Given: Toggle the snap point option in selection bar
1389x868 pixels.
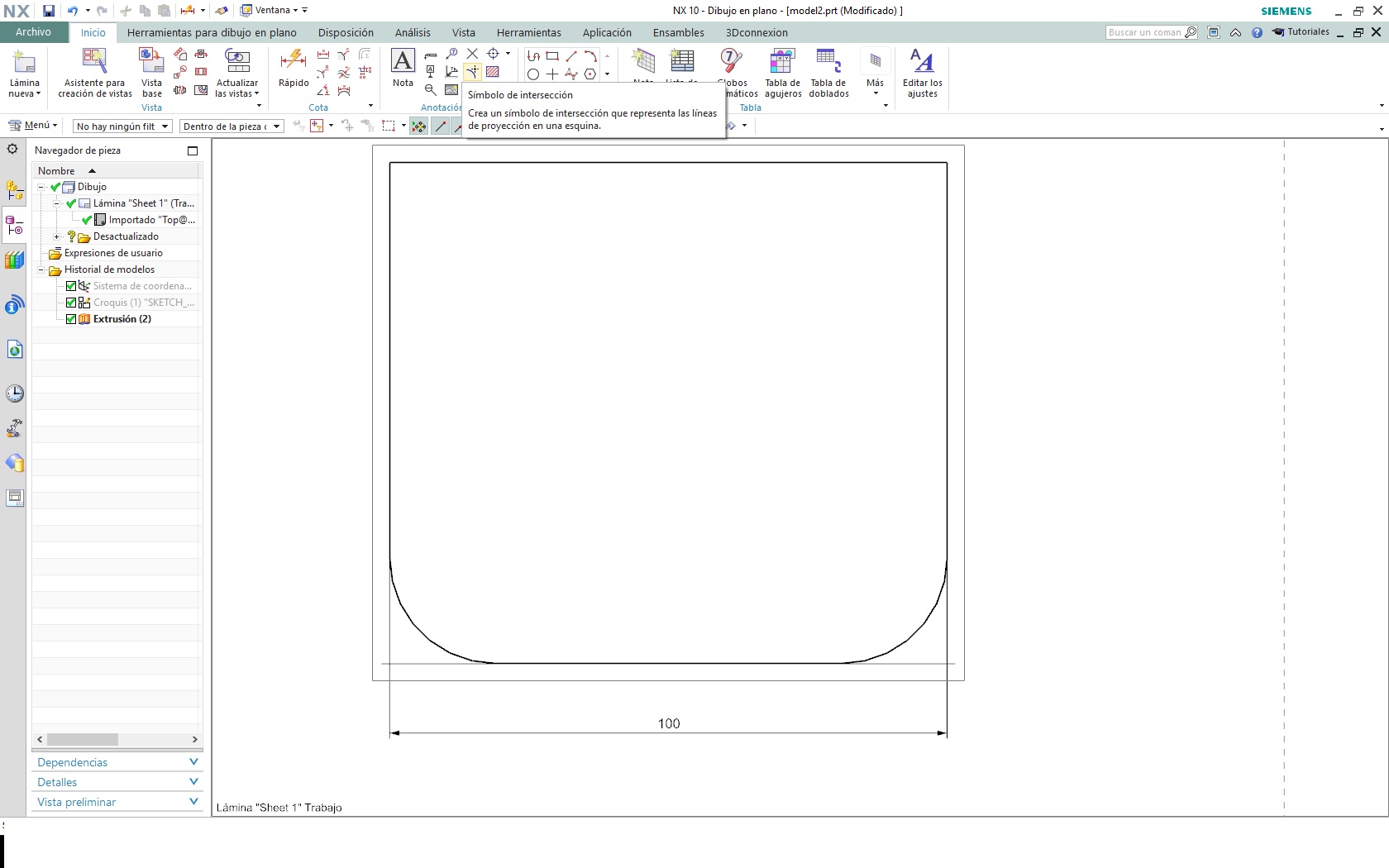Looking at the screenshot, I should [419, 126].
